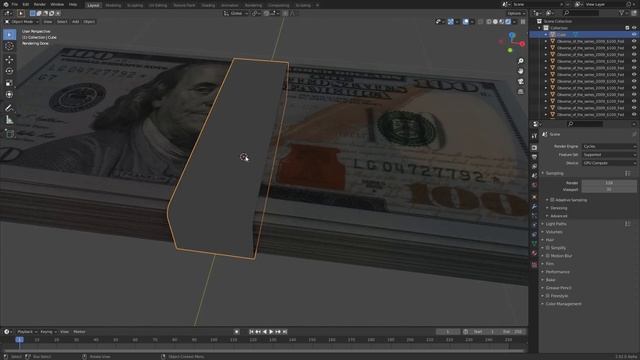Open the Render menu
The height and width of the screenshot is (360, 640).
pyautogui.click(x=40, y=4)
